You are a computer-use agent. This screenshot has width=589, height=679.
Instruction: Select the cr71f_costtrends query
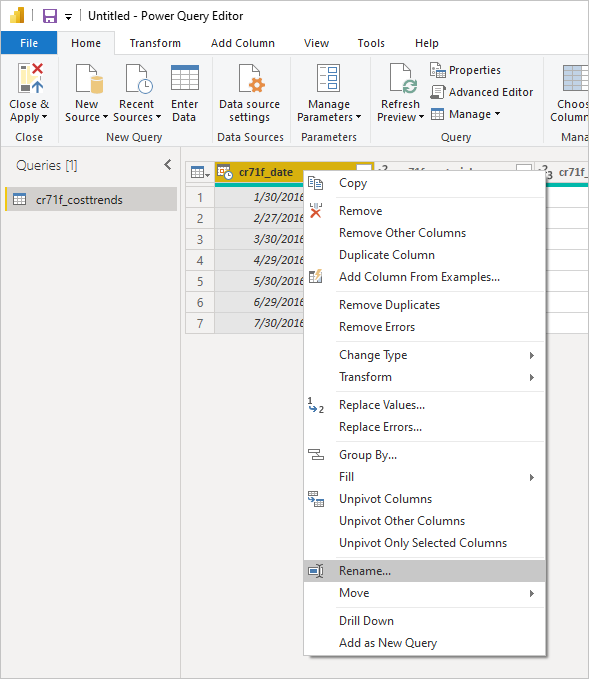[x=91, y=199]
